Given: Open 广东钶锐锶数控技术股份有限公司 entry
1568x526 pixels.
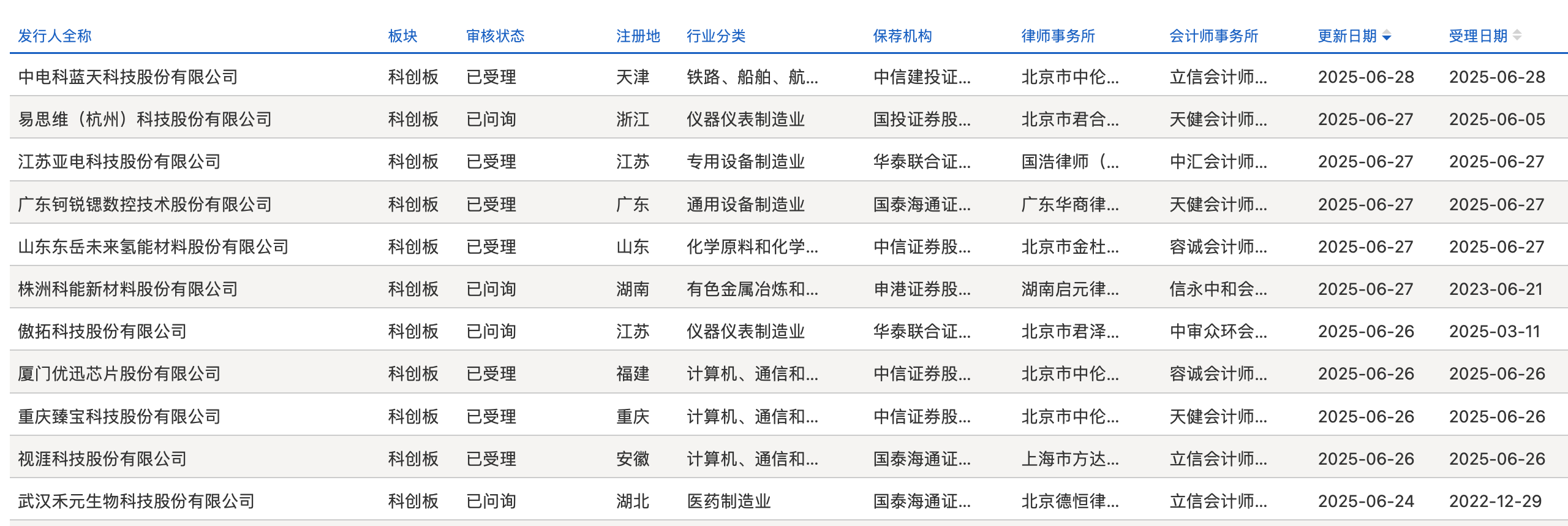Looking at the screenshot, I should coord(145,205).
